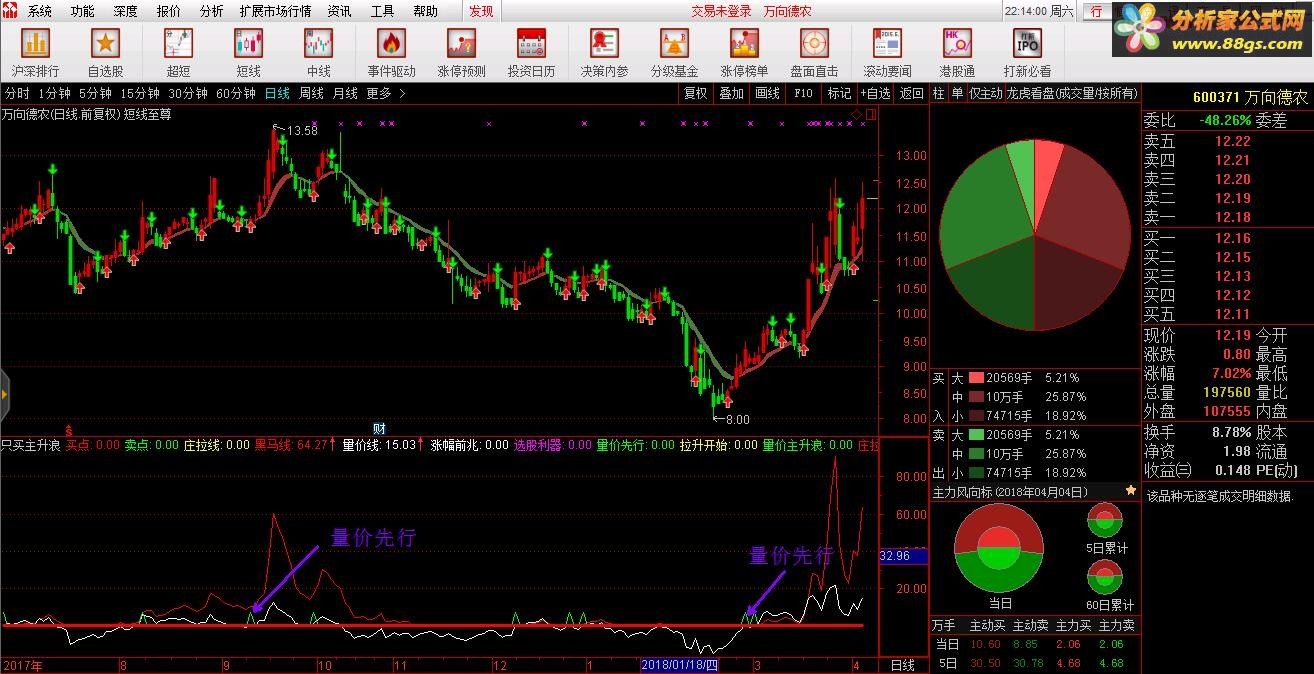The image size is (1314, 674).
Task: Toggle the 单 option
Action: click(x=957, y=93)
